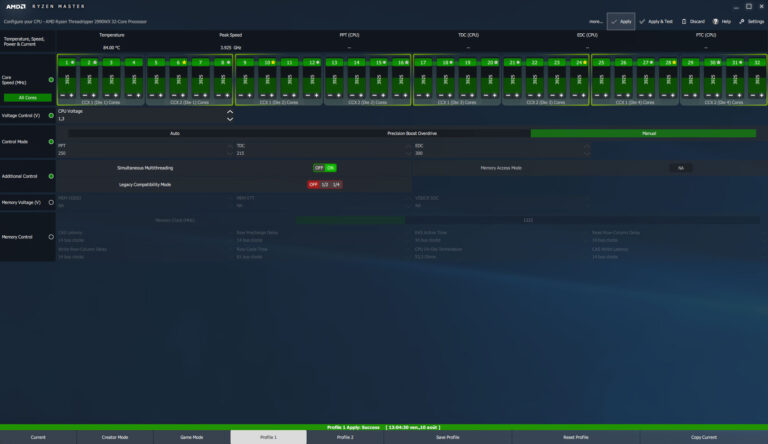768x444 pixels.
Task: Open the Profile 2 tab
Action: point(345,437)
